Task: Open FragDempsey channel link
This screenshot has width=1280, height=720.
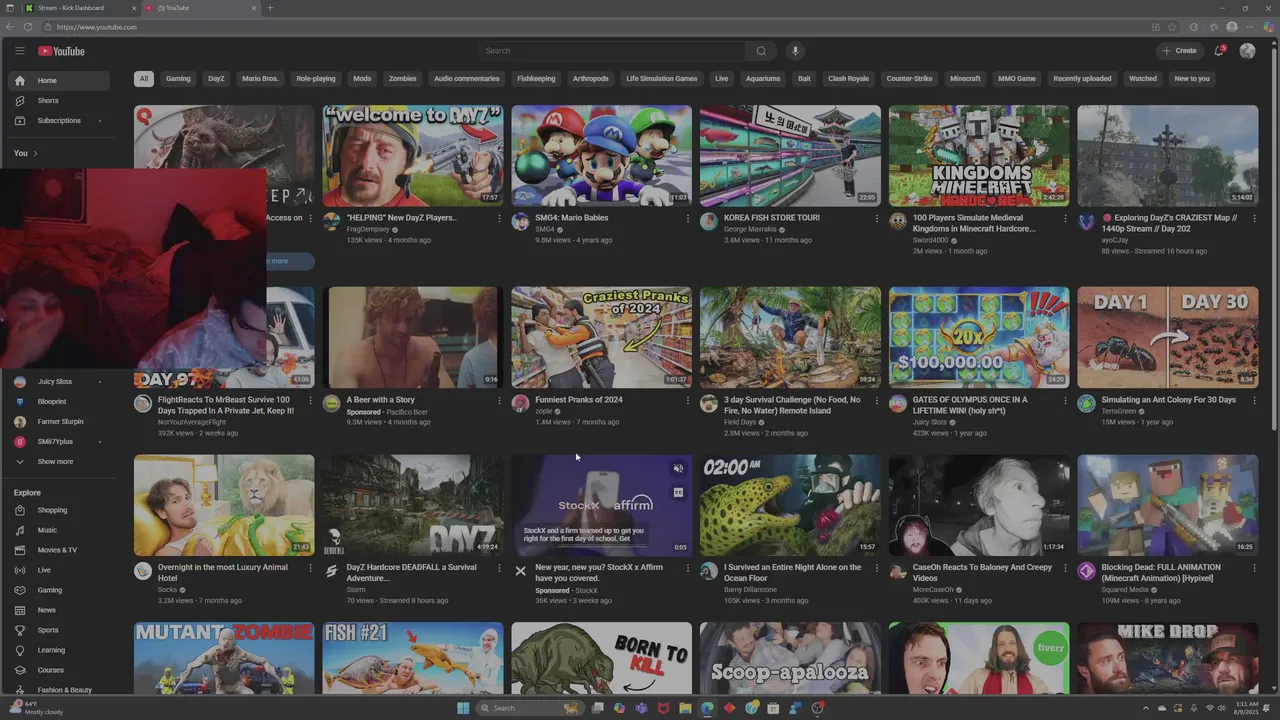Action: [x=368, y=229]
